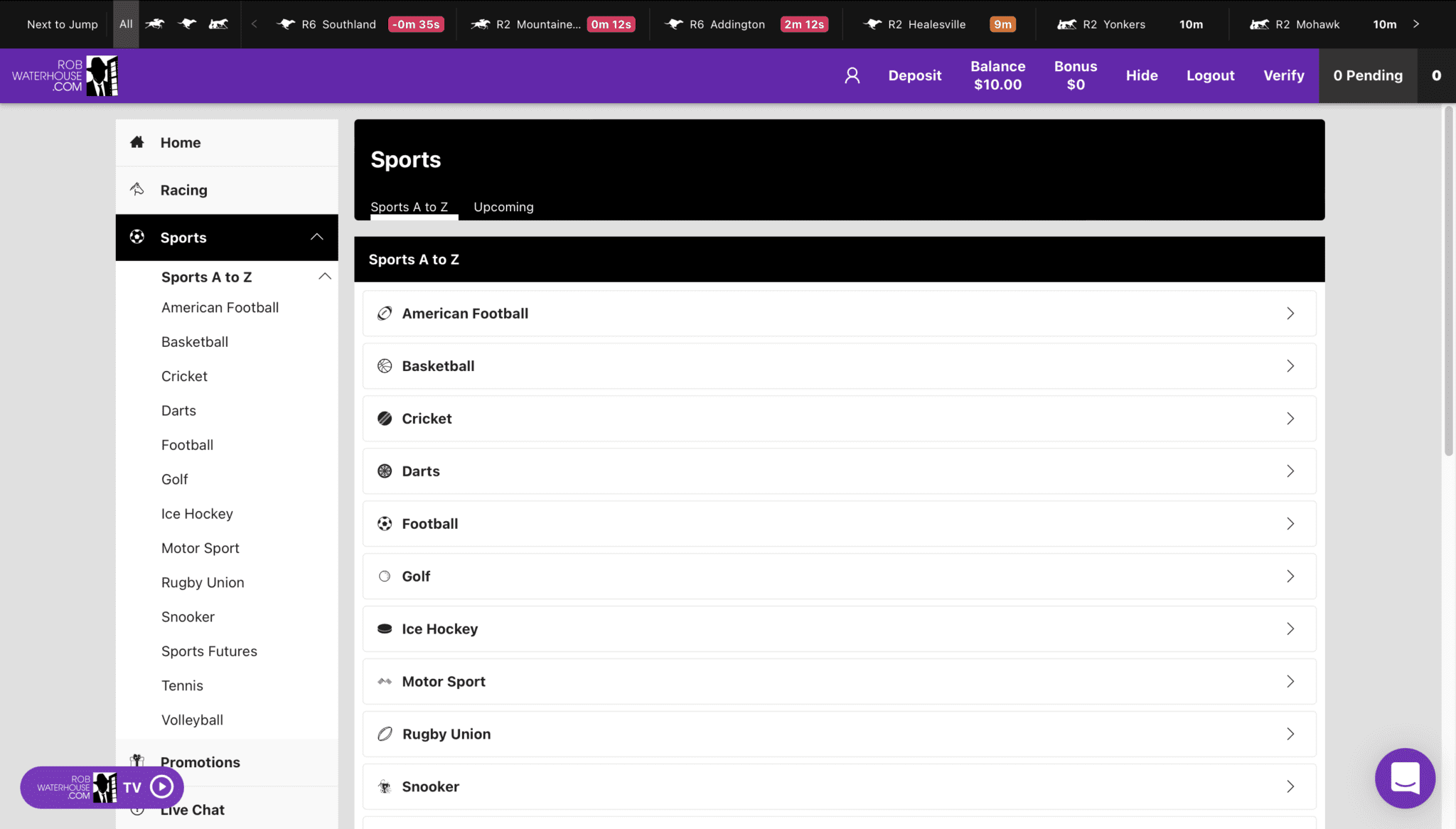View the Bonus $0 details
The image size is (1456, 829).
tap(1075, 75)
